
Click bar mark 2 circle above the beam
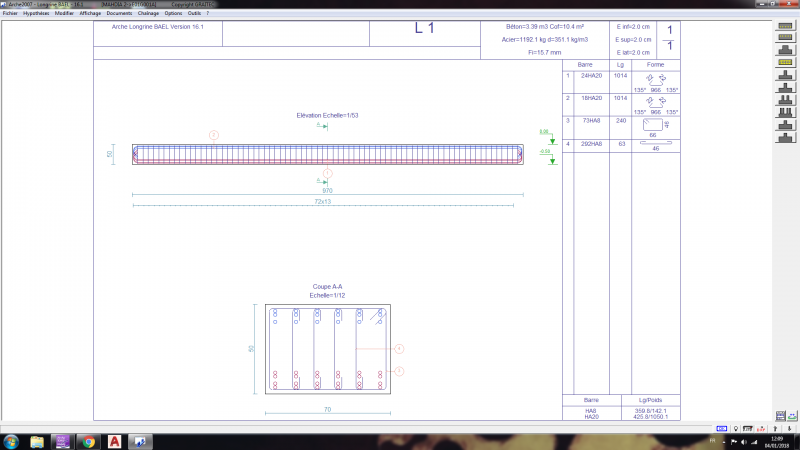(214, 135)
